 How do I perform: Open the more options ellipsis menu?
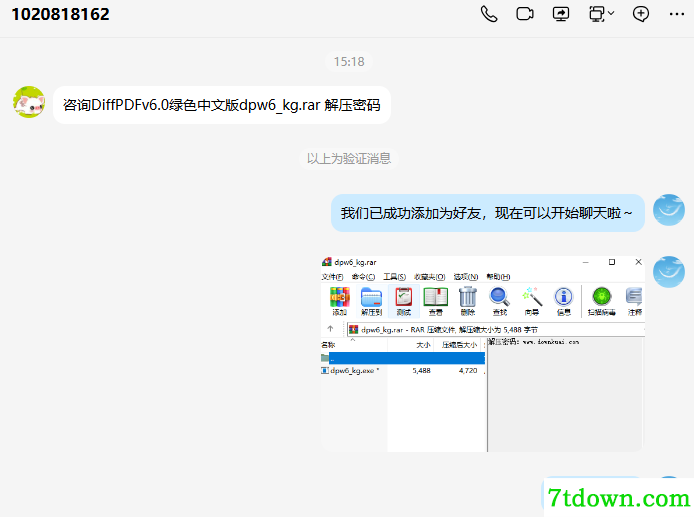677,14
